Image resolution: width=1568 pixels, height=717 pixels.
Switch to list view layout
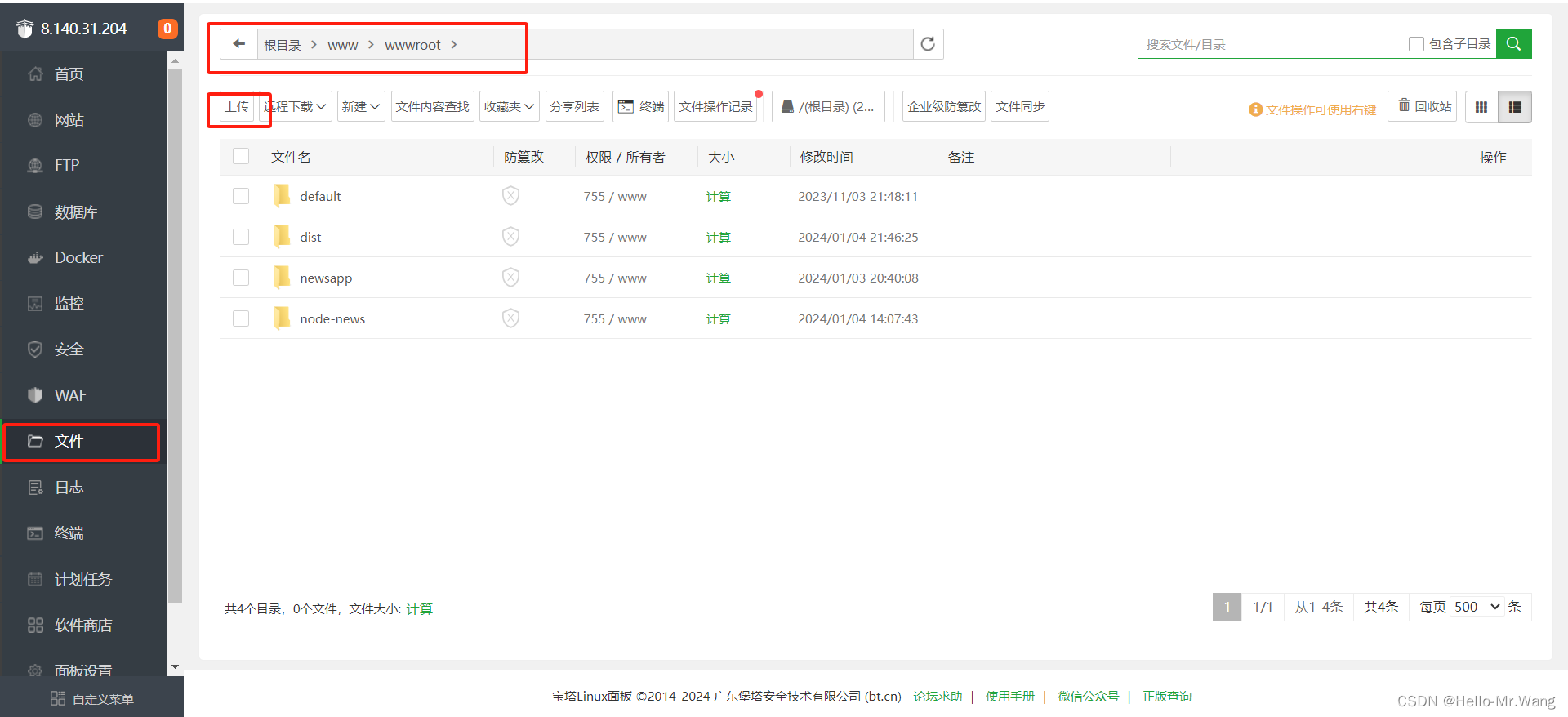[1515, 107]
